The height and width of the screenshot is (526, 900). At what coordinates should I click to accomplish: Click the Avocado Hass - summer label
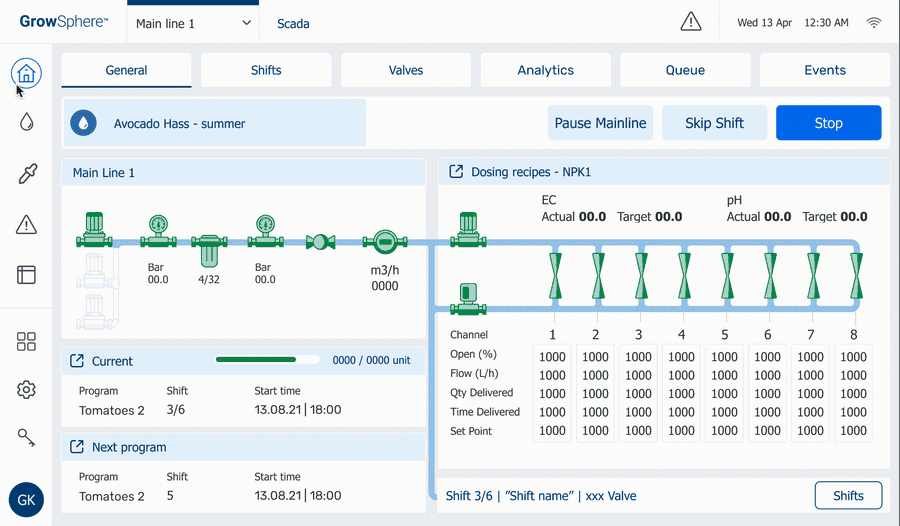179,123
